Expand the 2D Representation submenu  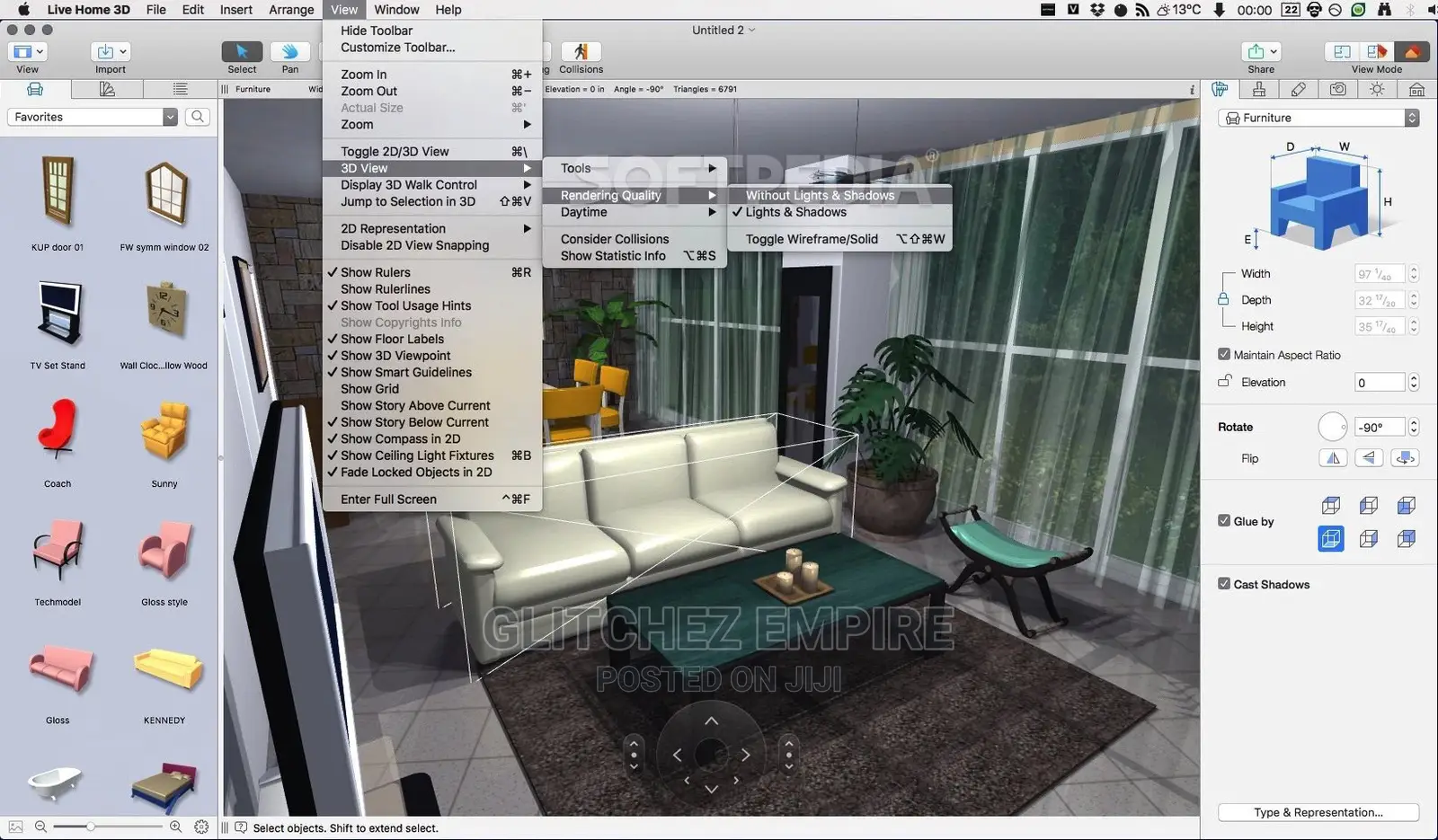pyautogui.click(x=432, y=228)
